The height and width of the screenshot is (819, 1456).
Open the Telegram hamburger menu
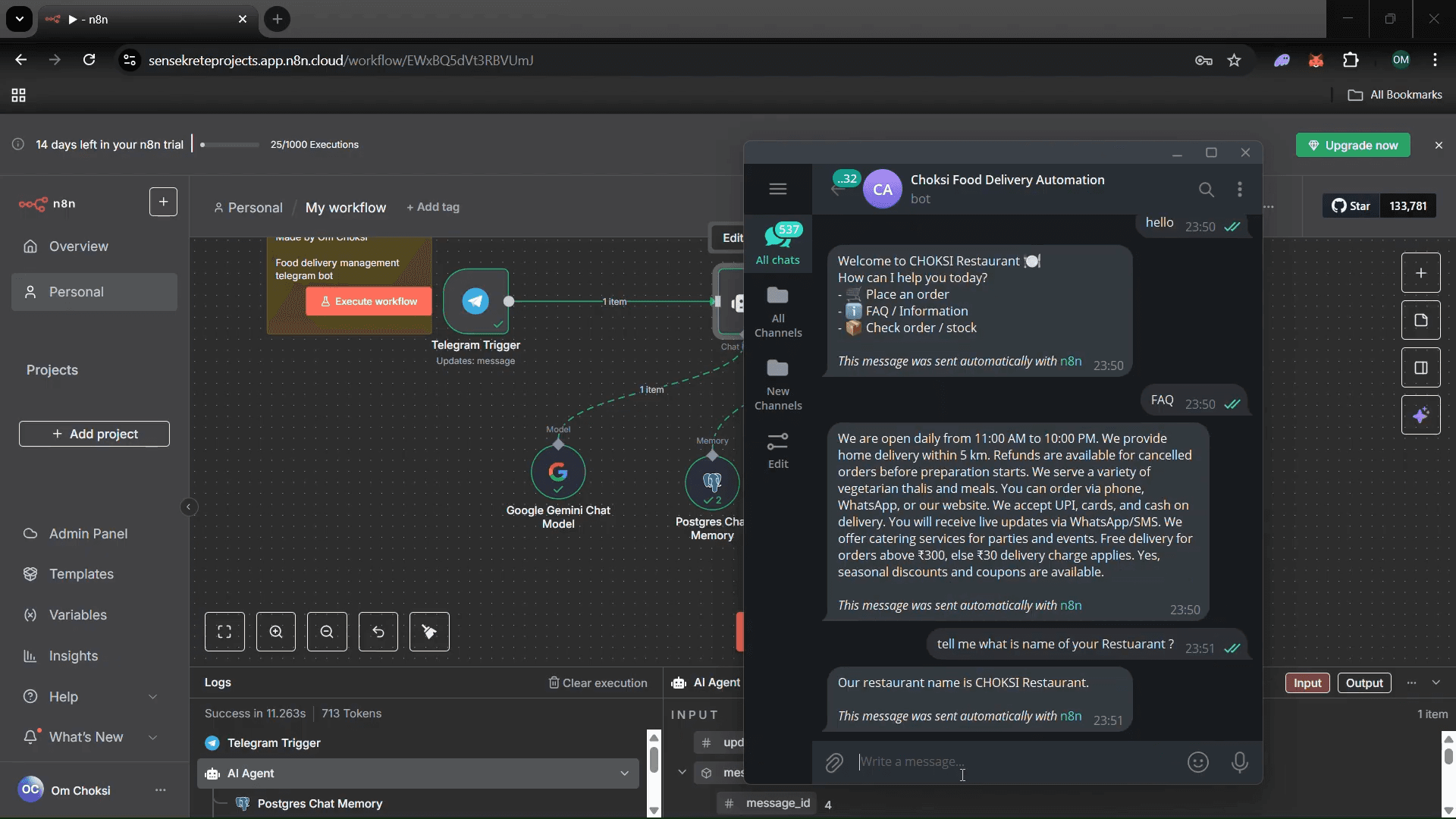pos(778,189)
